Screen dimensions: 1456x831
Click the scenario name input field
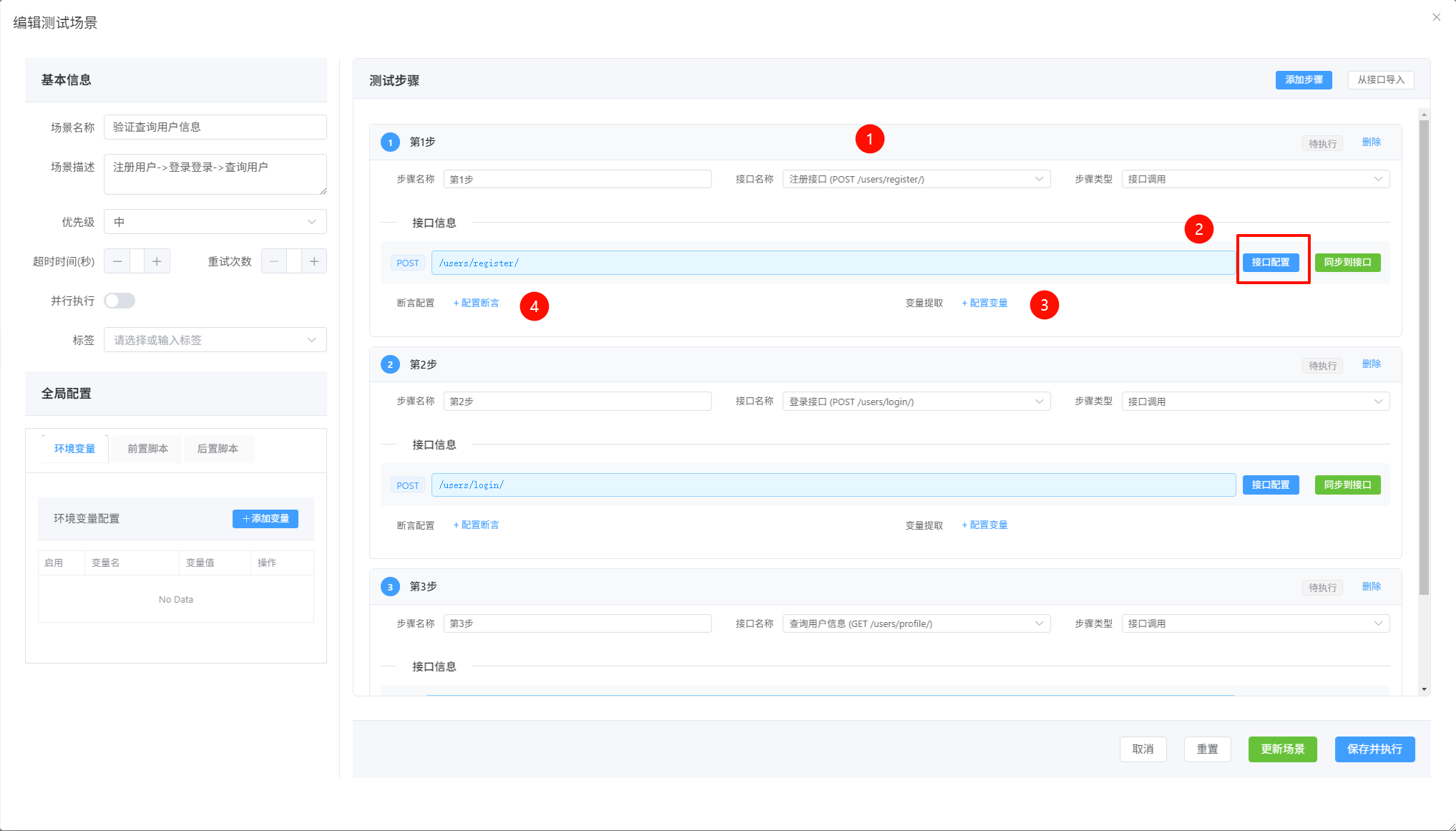click(215, 127)
